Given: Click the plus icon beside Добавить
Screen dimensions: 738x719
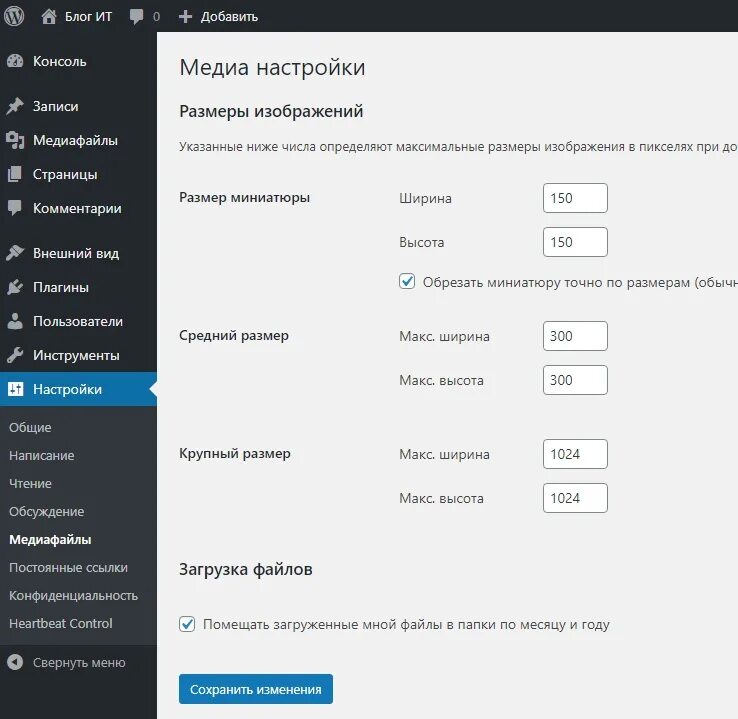Looking at the screenshot, I should [x=185, y=17].
